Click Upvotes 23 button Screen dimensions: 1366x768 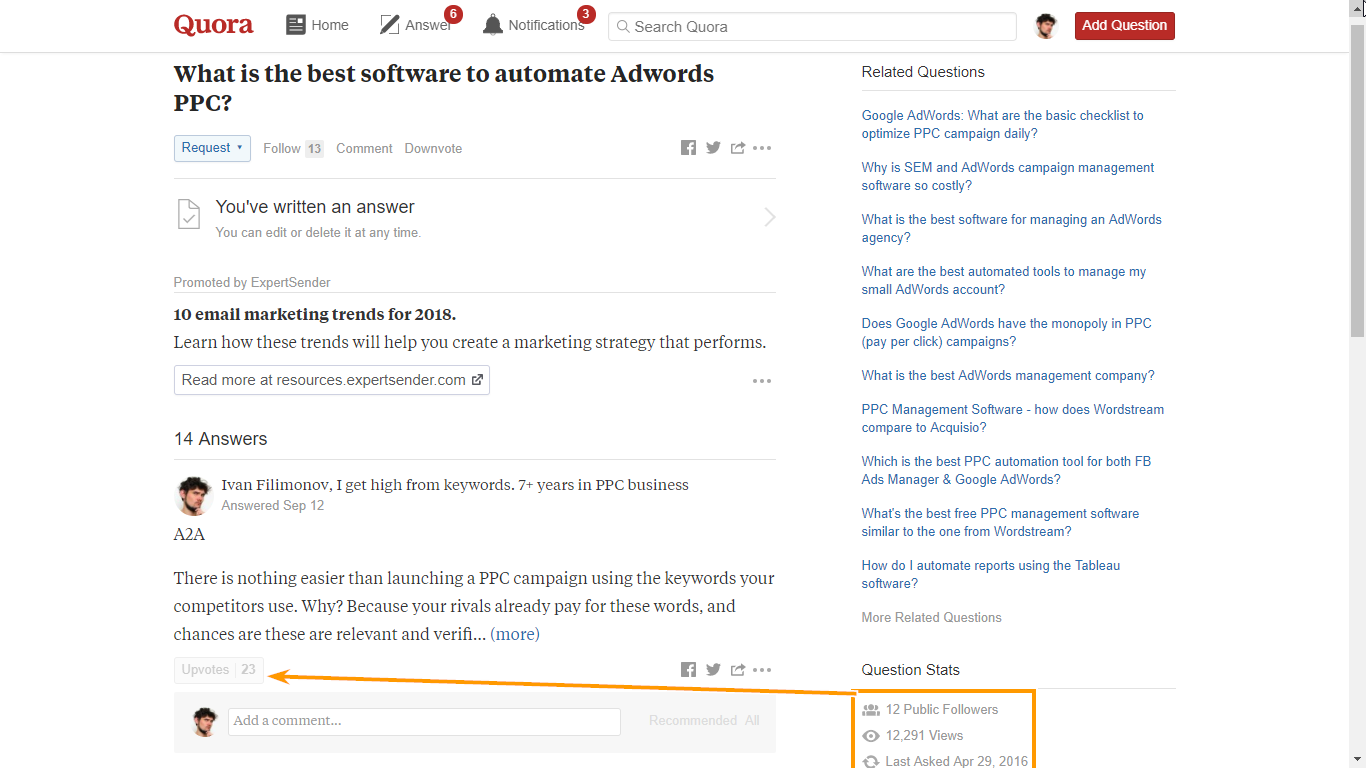219,670
